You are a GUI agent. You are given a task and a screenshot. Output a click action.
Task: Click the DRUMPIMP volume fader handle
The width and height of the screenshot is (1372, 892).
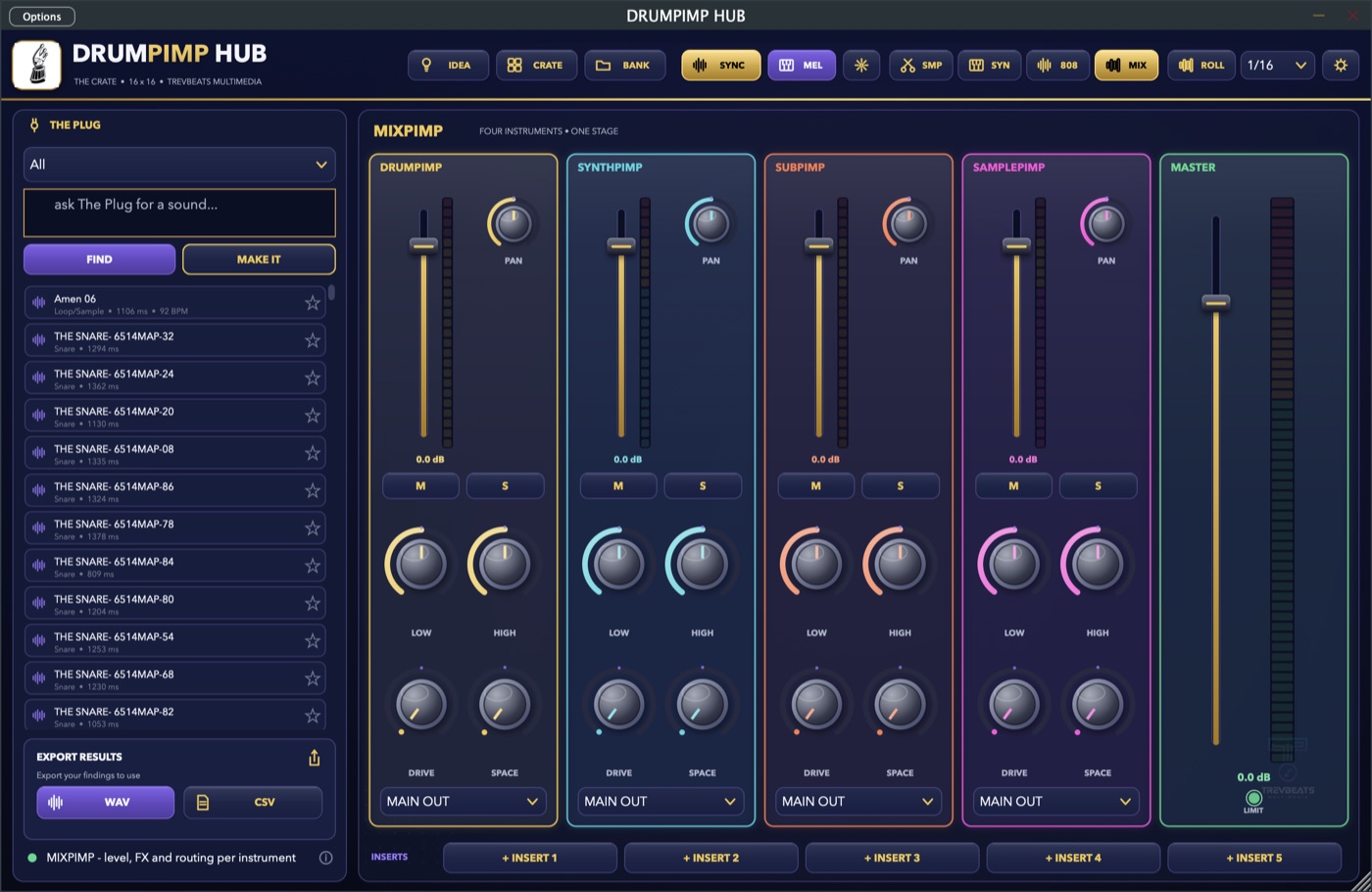click(423, 244)
